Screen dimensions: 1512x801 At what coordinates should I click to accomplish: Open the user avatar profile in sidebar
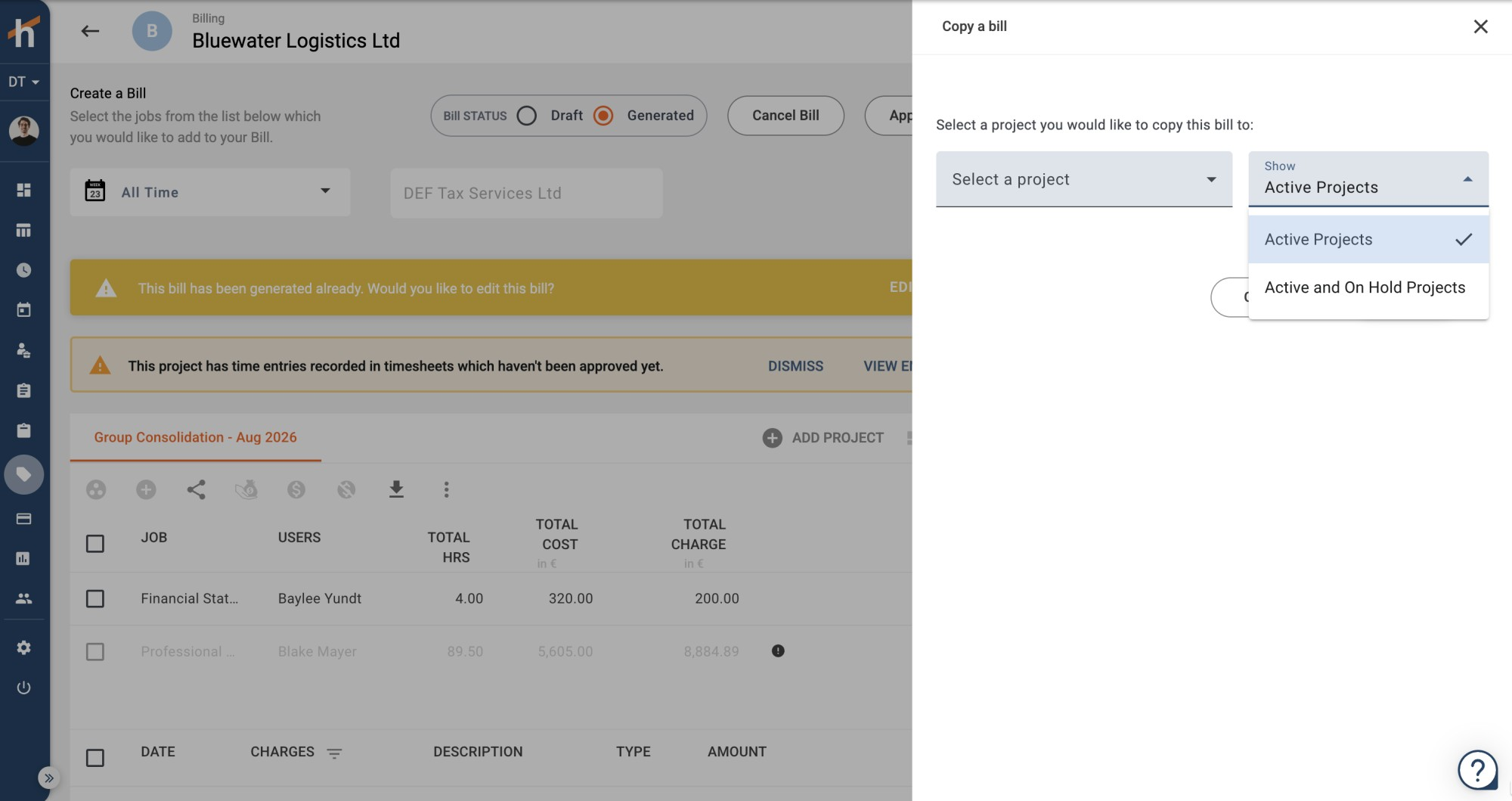point(24,131)
